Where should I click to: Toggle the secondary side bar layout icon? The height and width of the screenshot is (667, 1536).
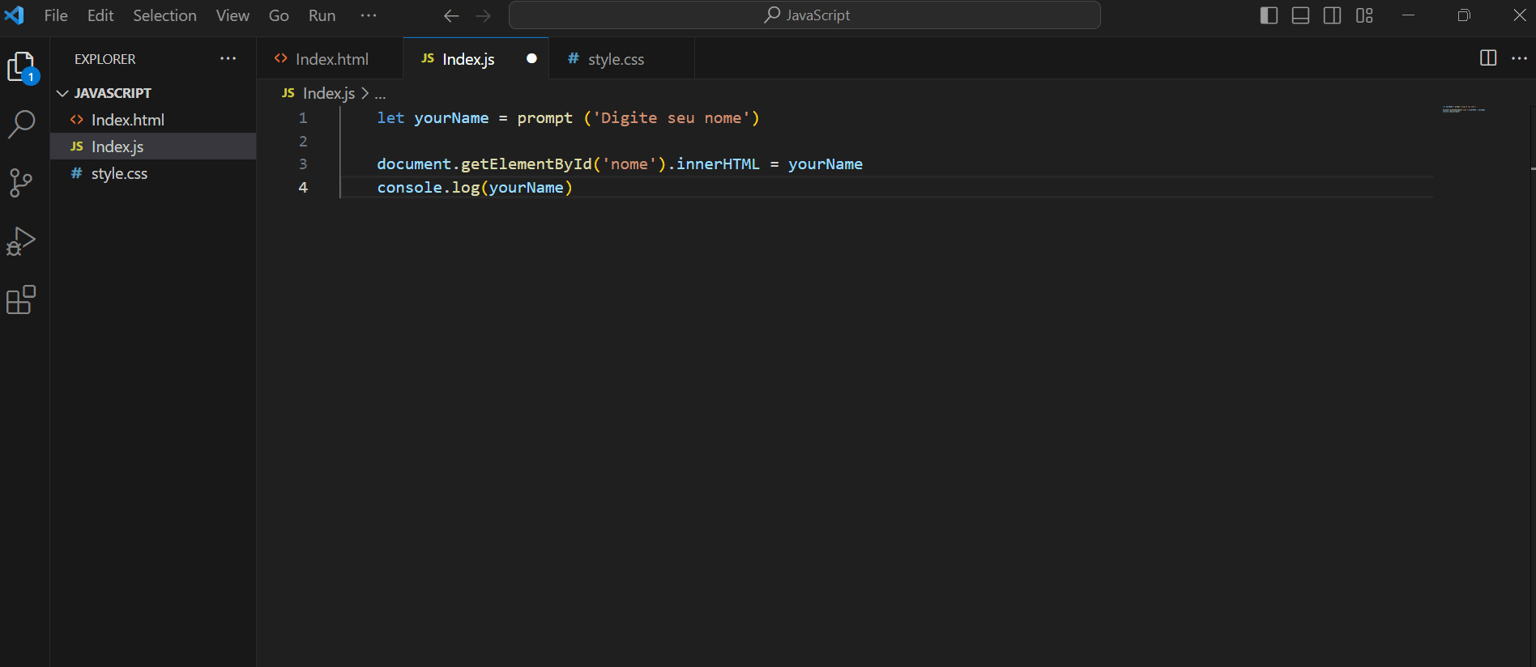pos(1332,15)
